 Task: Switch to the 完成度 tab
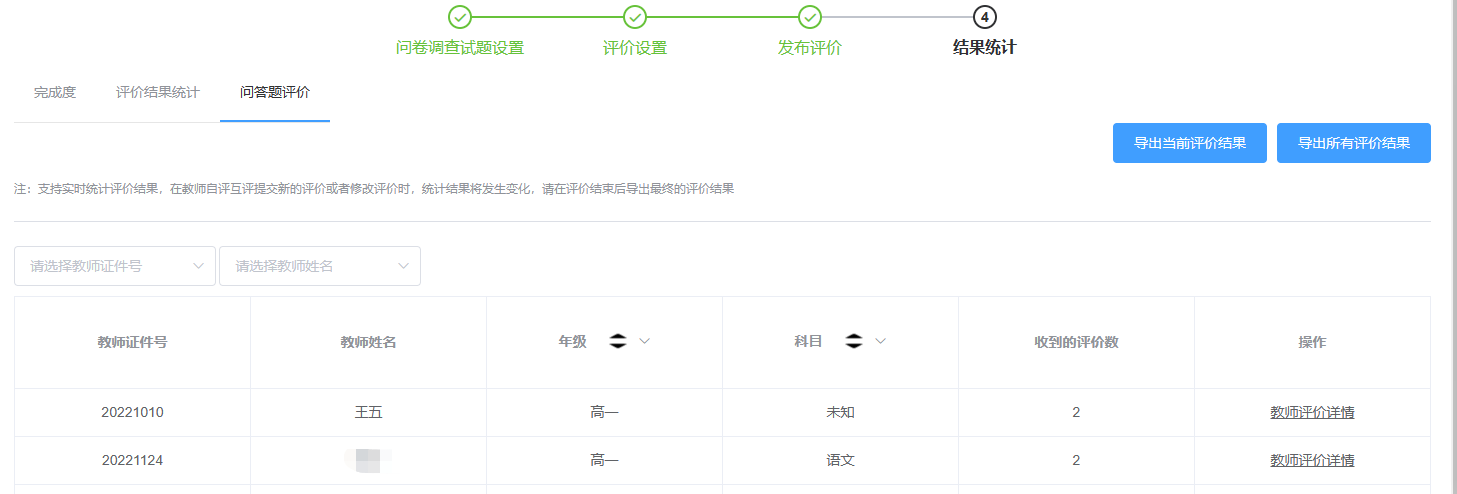[x=55, y=93]
